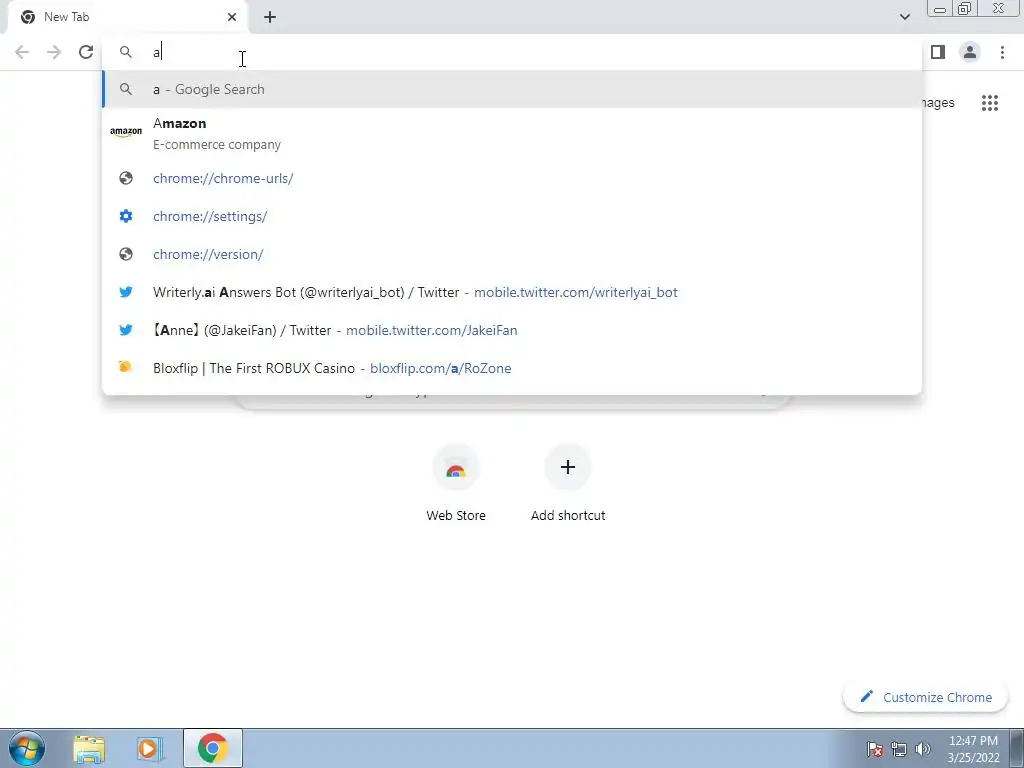Choose the 'a - Google Search' suggestion
This screenshot has width=1024, height=768.
click(512, 89)
